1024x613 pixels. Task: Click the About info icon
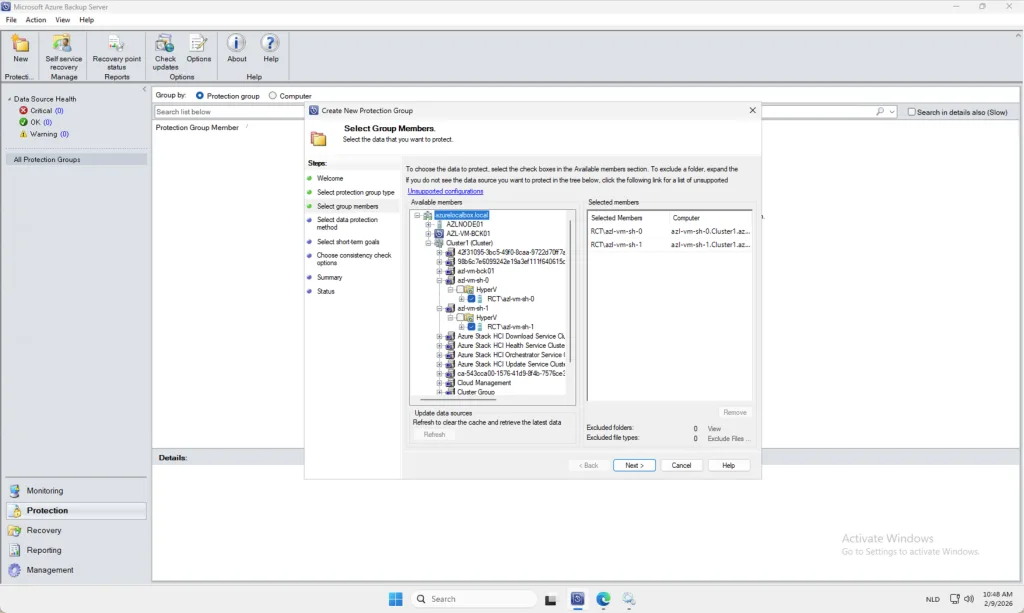[x=236, y=43]
